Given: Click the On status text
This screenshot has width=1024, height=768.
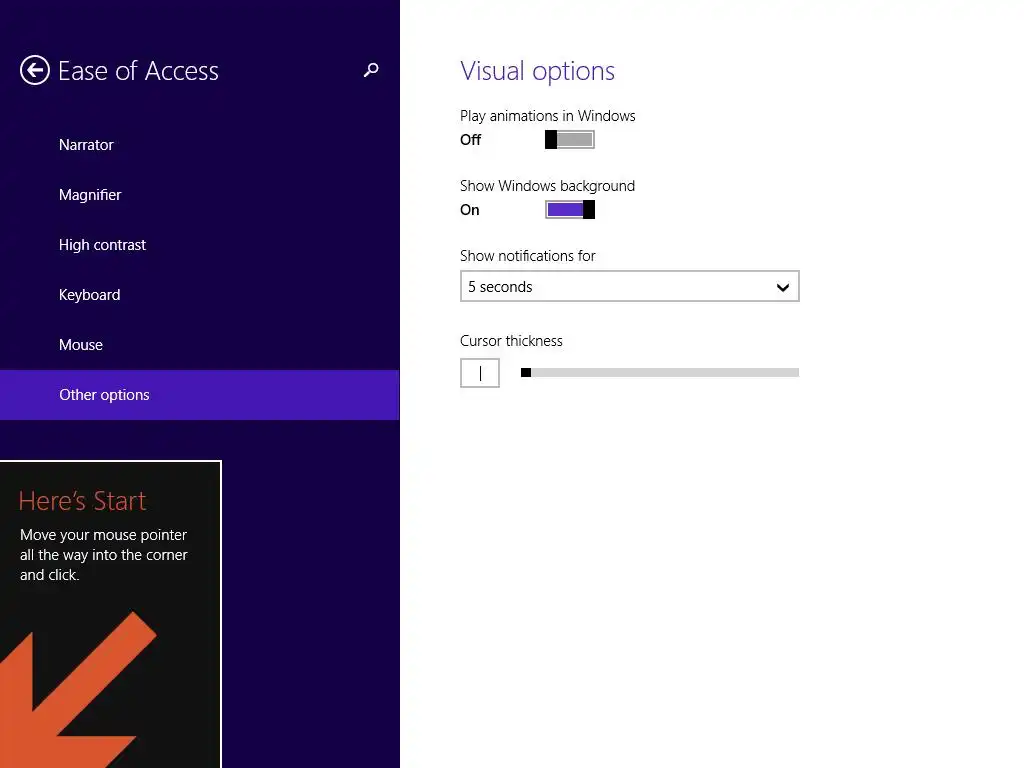Looking at the screenshot, I should [470, 210].
